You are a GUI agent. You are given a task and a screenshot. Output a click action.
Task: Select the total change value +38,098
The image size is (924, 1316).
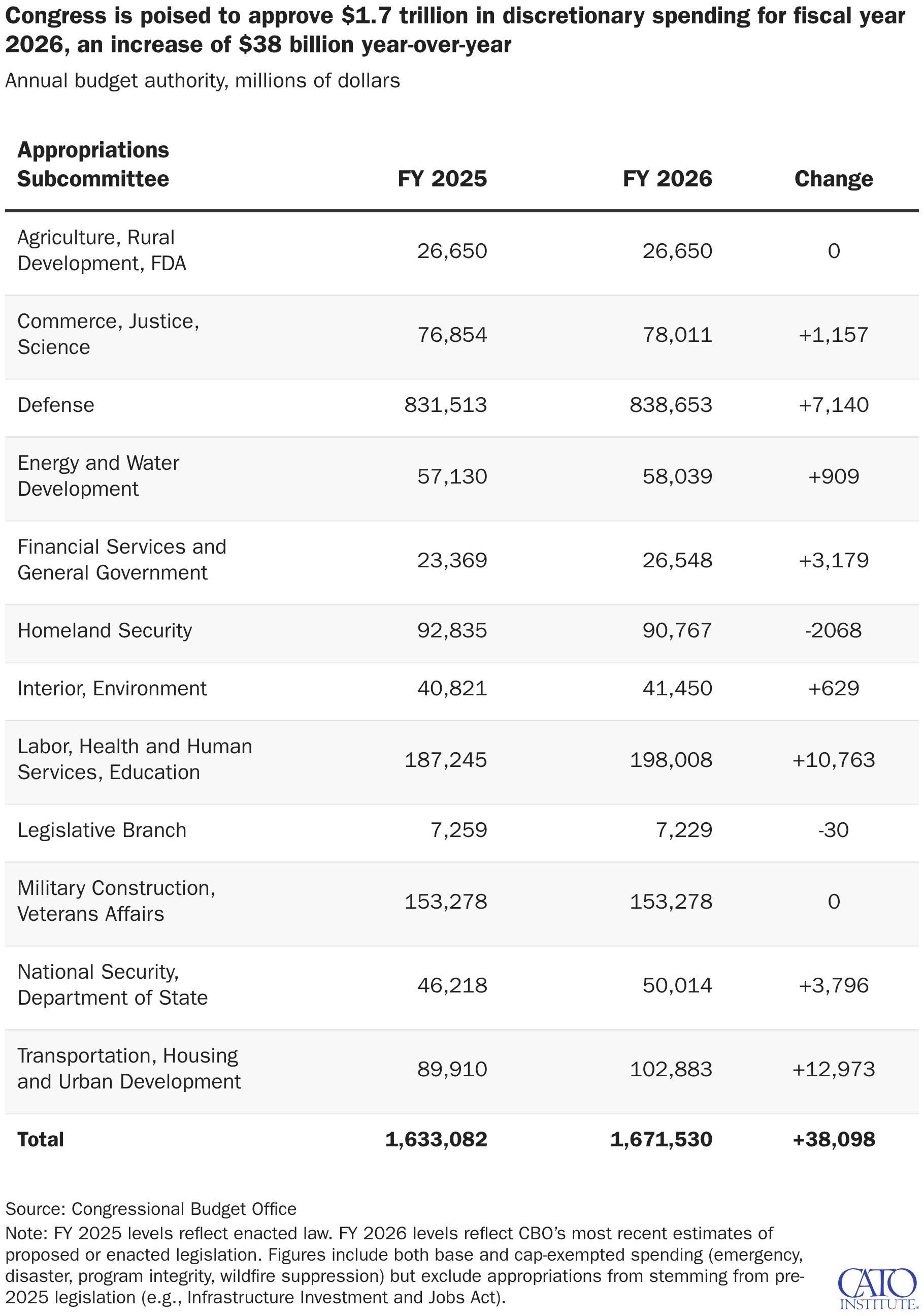[833, 1139]
